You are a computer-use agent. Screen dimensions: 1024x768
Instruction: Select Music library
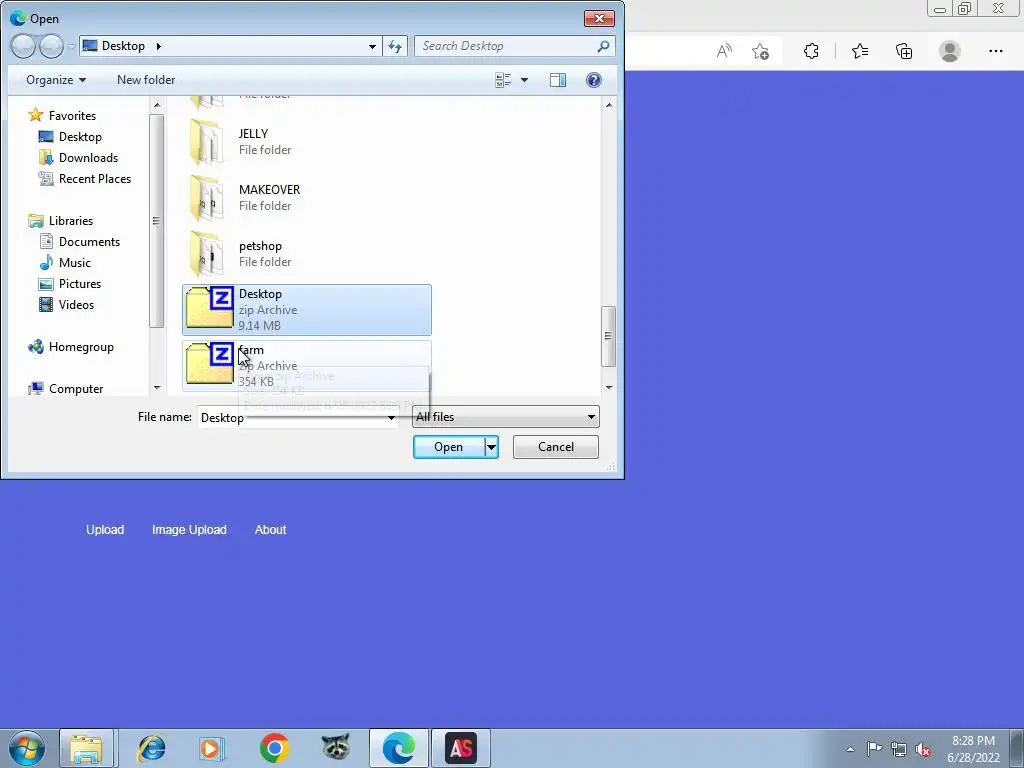[x=65, y=263]
